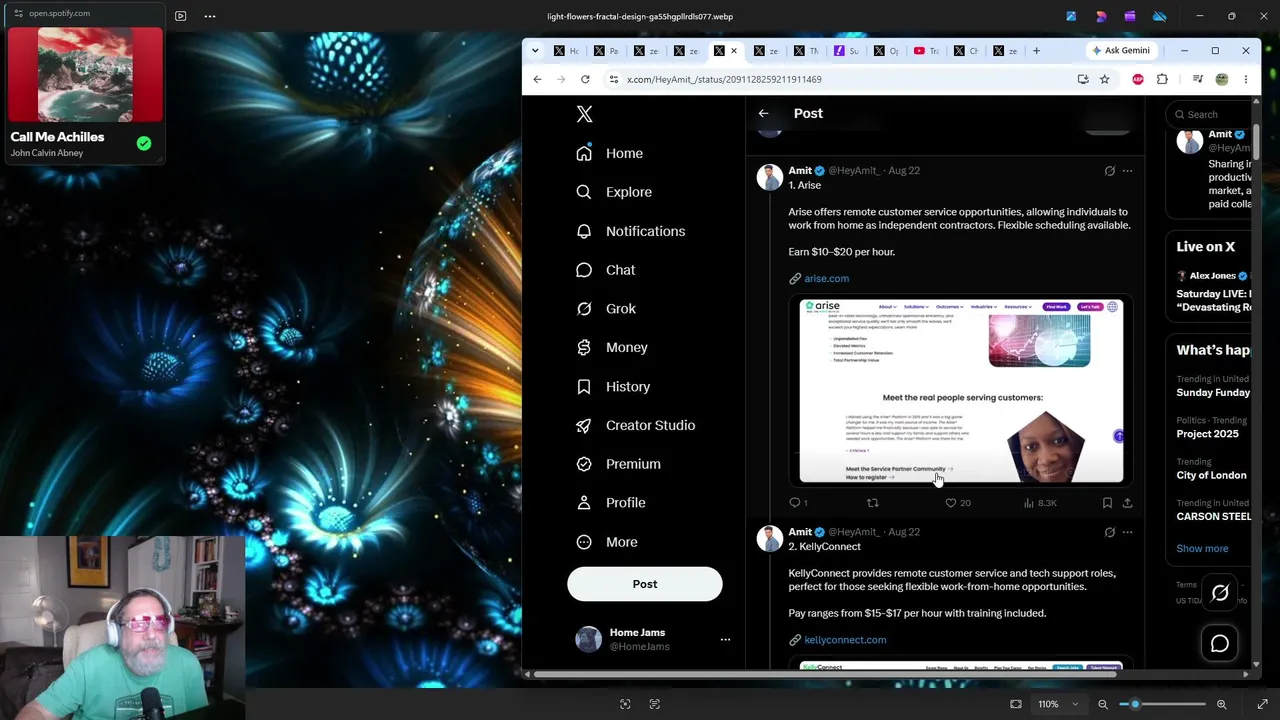Bookmark this page with the star icon
This screenshot has height=720, width=1280.
click(1104, 79)
